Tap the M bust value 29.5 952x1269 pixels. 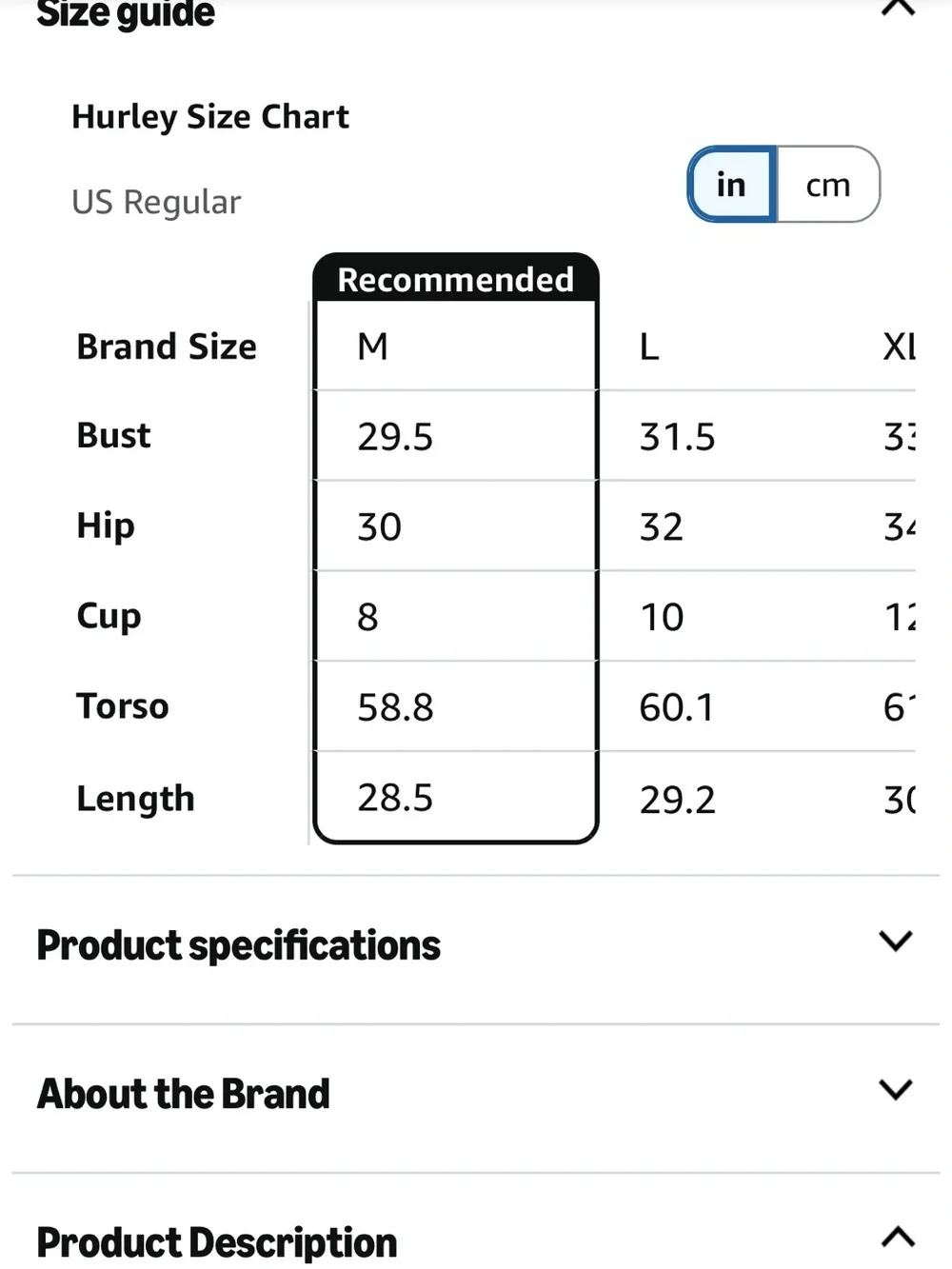click(x=395, y=437)
